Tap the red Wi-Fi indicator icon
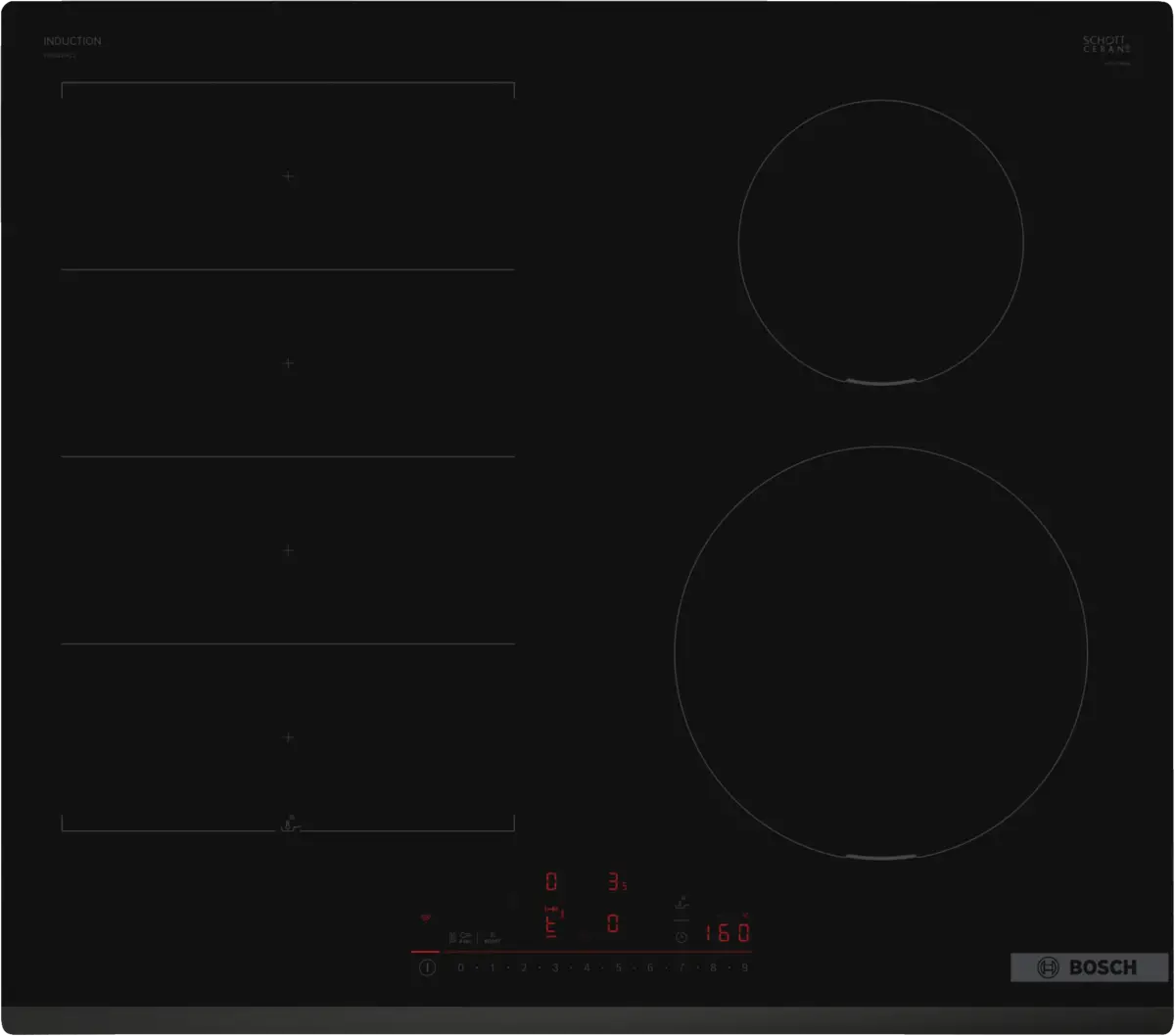This screenshot has height=1036, width=1175. pyautogui.click(x=425, y=918)
